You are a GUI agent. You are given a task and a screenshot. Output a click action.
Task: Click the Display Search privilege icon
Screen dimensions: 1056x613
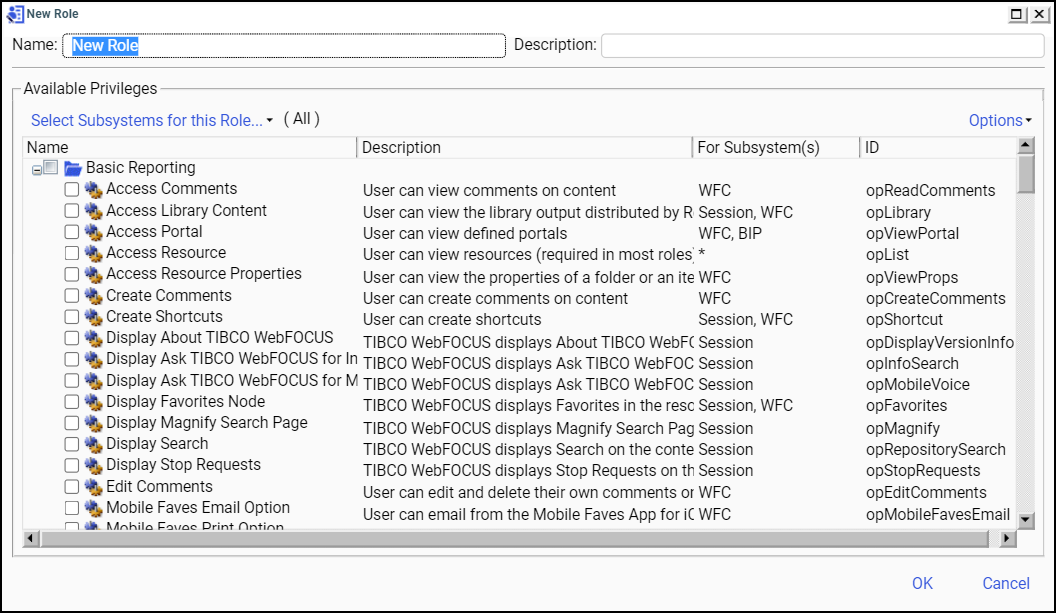[94, 444]
